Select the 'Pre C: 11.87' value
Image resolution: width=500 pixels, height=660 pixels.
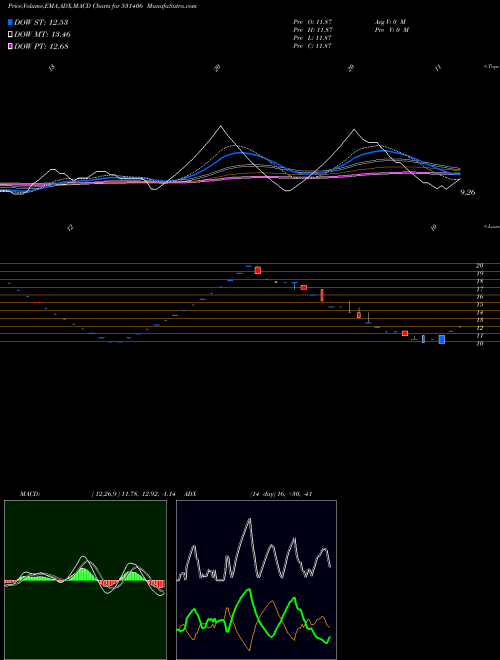click(x=313, y=46)
